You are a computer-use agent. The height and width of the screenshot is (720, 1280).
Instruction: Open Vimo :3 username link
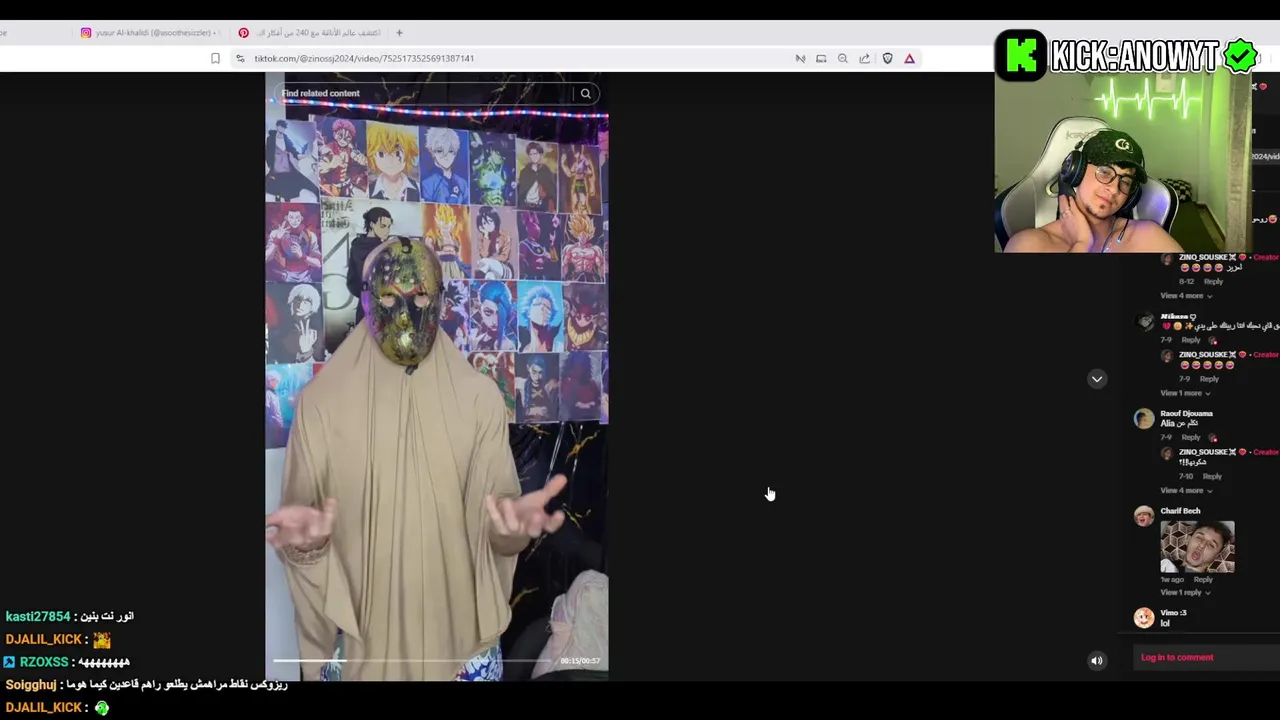pos(1173,613)
